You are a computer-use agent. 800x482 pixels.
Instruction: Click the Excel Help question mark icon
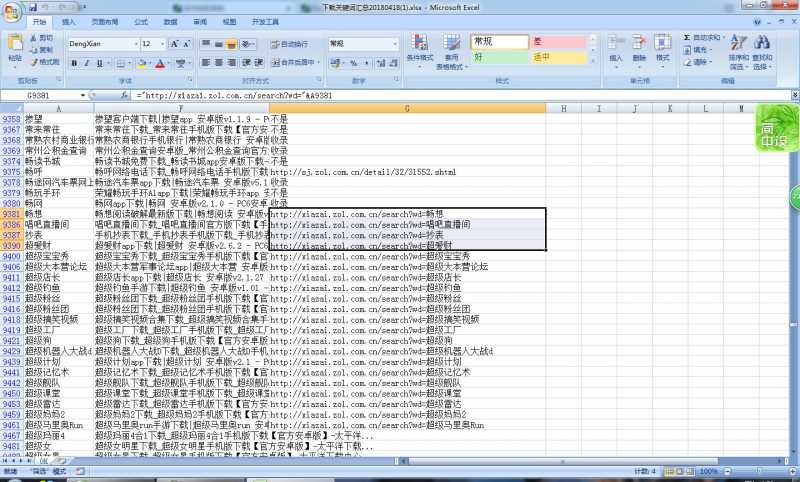tap(757, 22)
